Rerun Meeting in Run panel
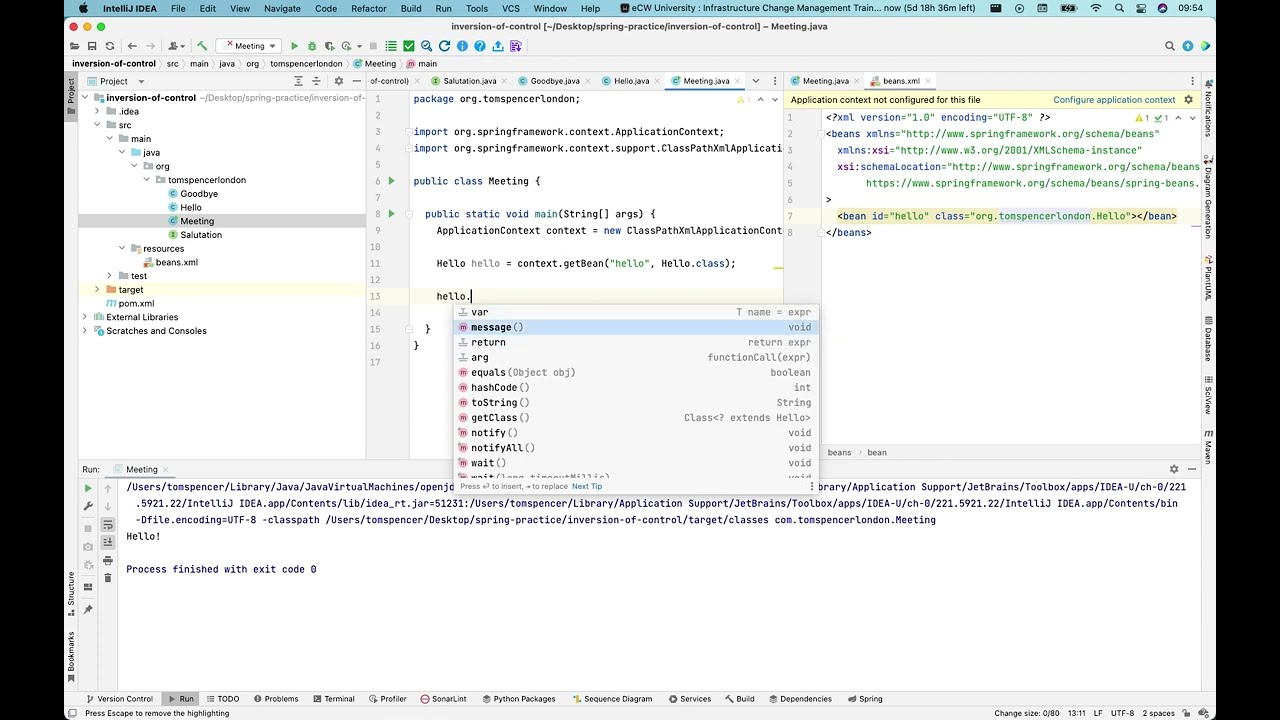The height and width of the screenshot is (720, 1280). (88, 488)
